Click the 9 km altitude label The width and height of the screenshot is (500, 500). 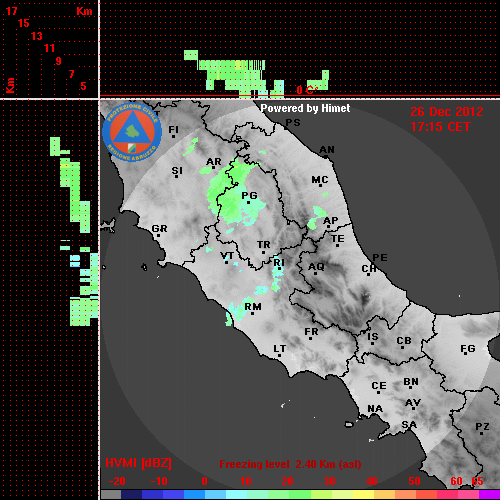[x=59, y=61]
